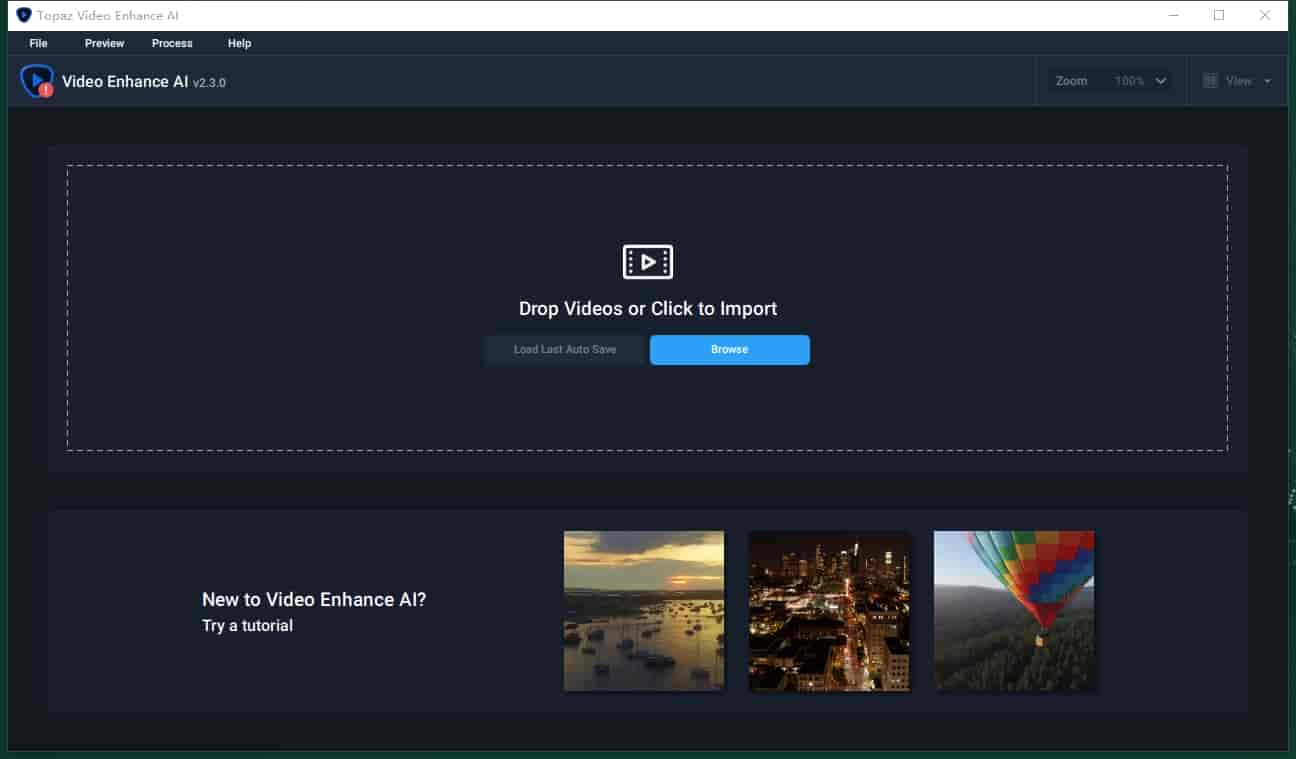Select the night city tutorial thumbnail

click(x=829, y=610)
